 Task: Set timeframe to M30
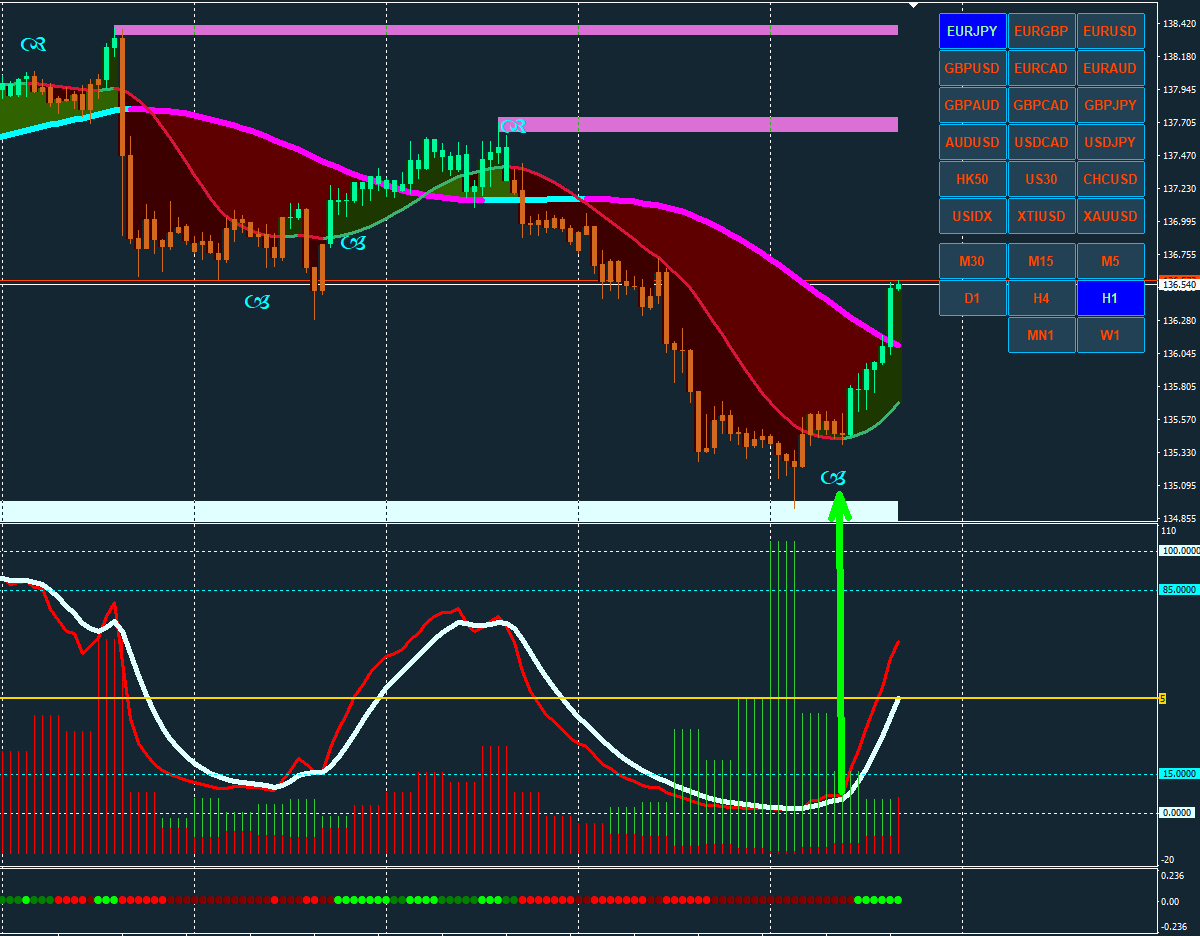pos(972,261)
